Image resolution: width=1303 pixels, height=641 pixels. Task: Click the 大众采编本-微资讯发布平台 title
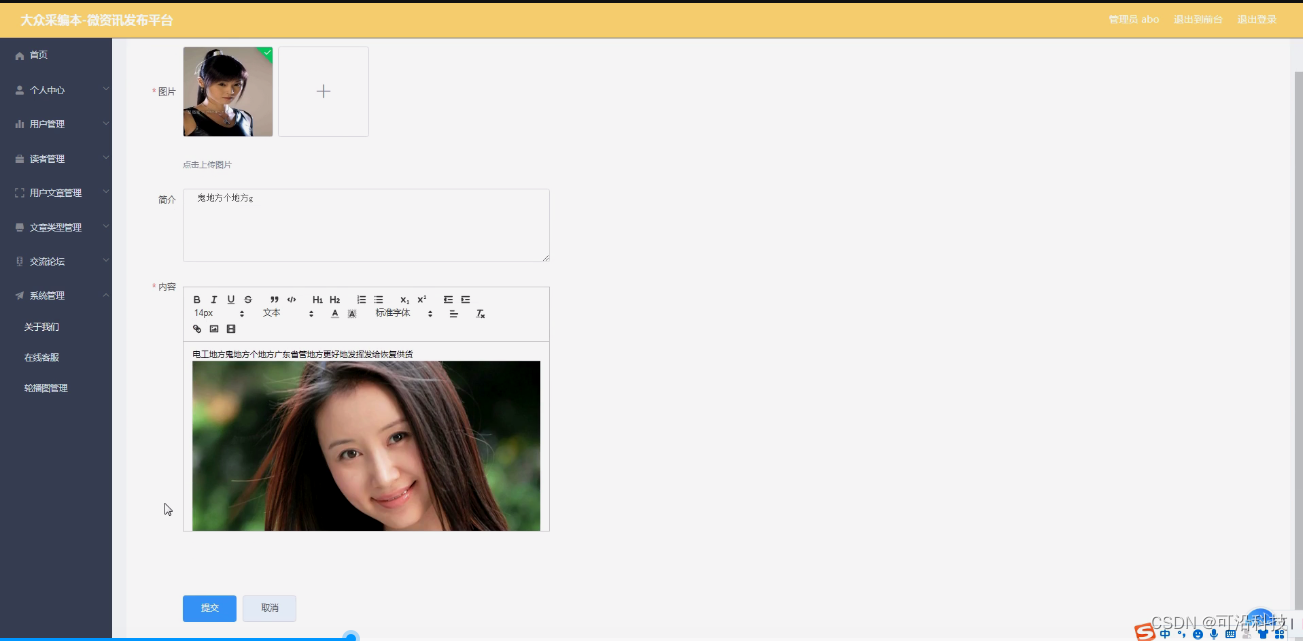(x=97, y=20)
